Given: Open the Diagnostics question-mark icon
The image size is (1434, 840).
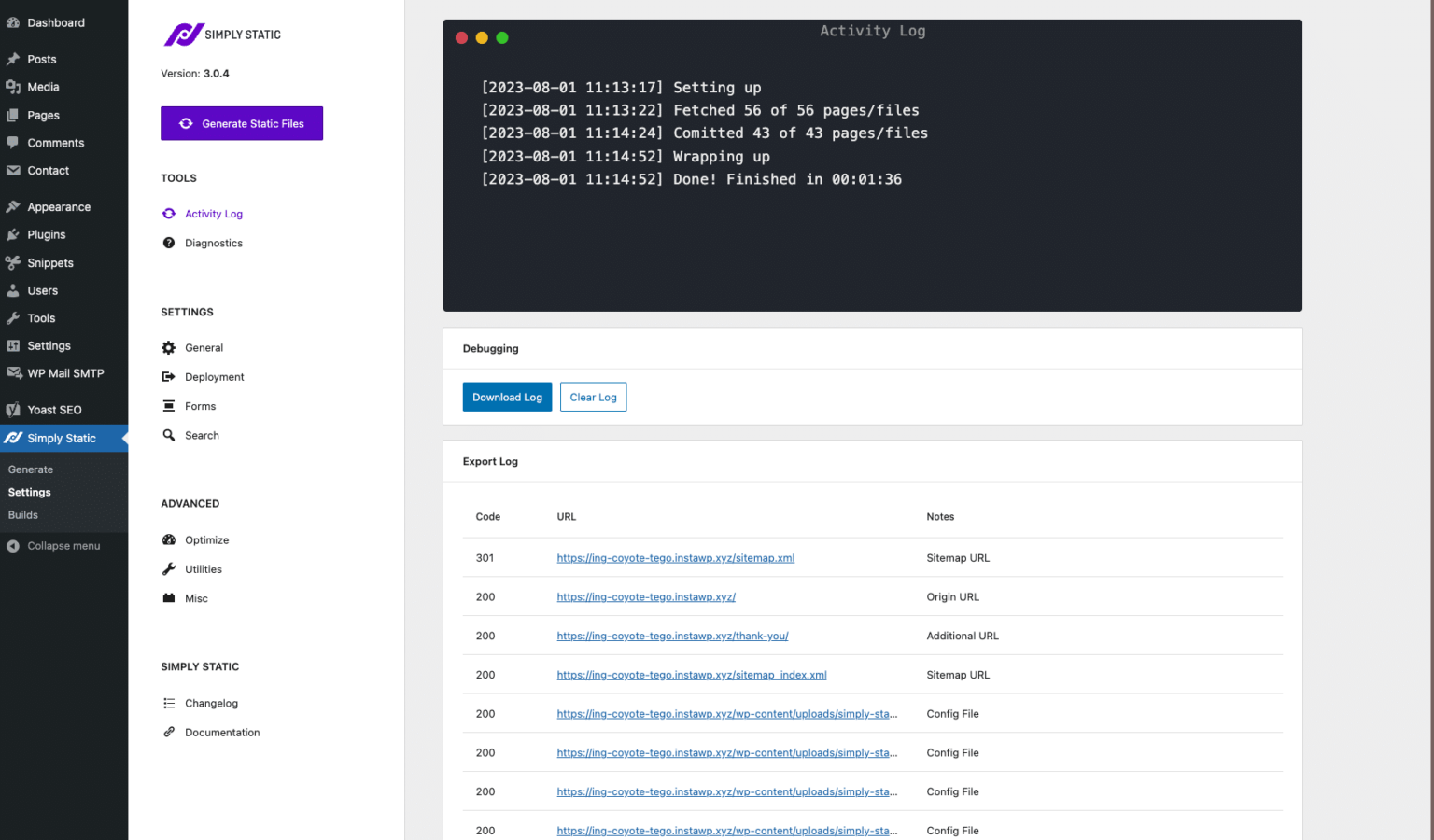Looking at the screenshot, I should [x=169, y=243].
